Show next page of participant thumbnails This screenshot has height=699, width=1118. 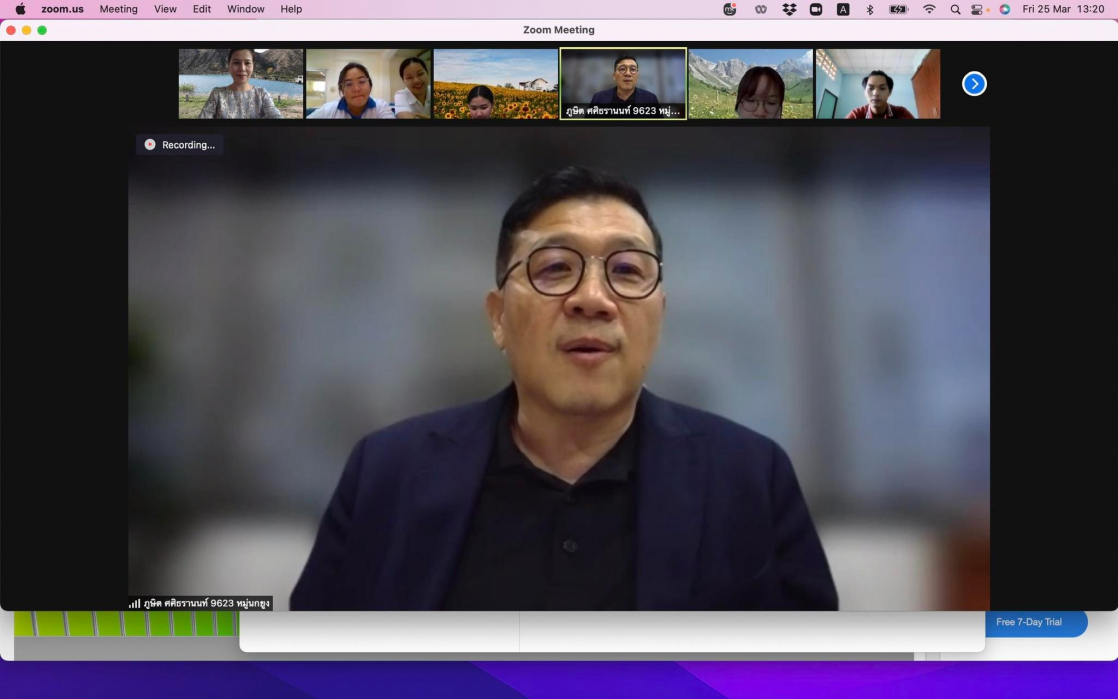point(974,84)
